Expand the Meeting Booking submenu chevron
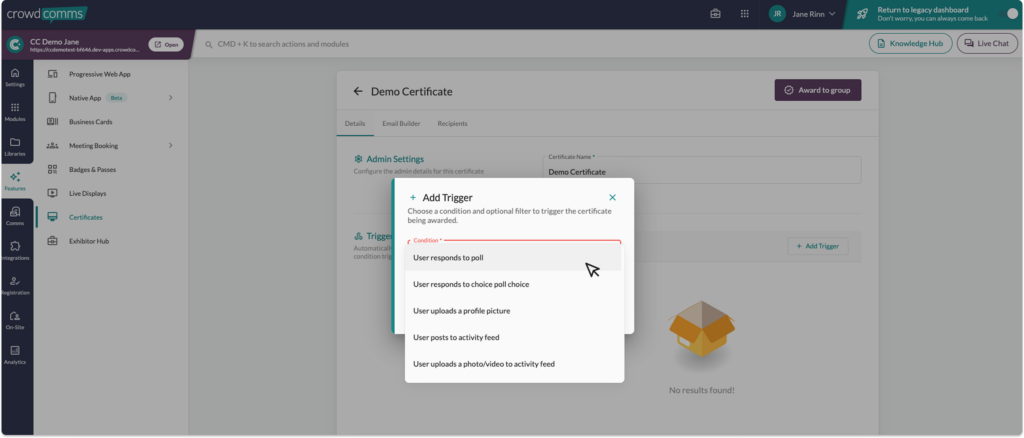Screen dimensions: 1024x438 171,146
